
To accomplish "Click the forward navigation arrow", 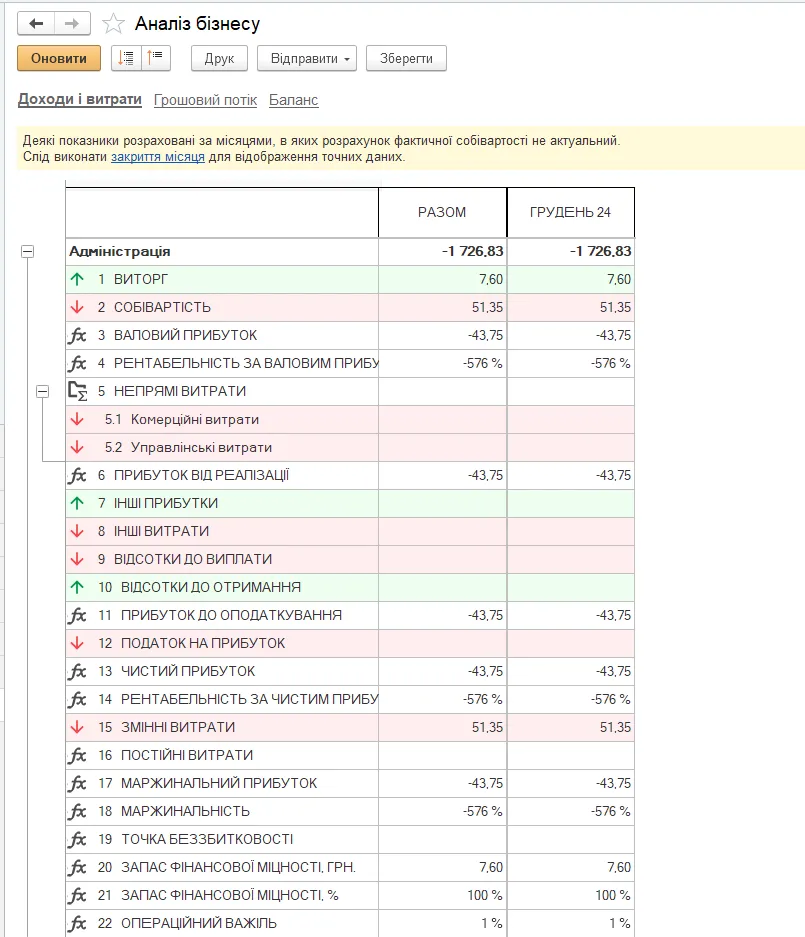I will 72,23.
